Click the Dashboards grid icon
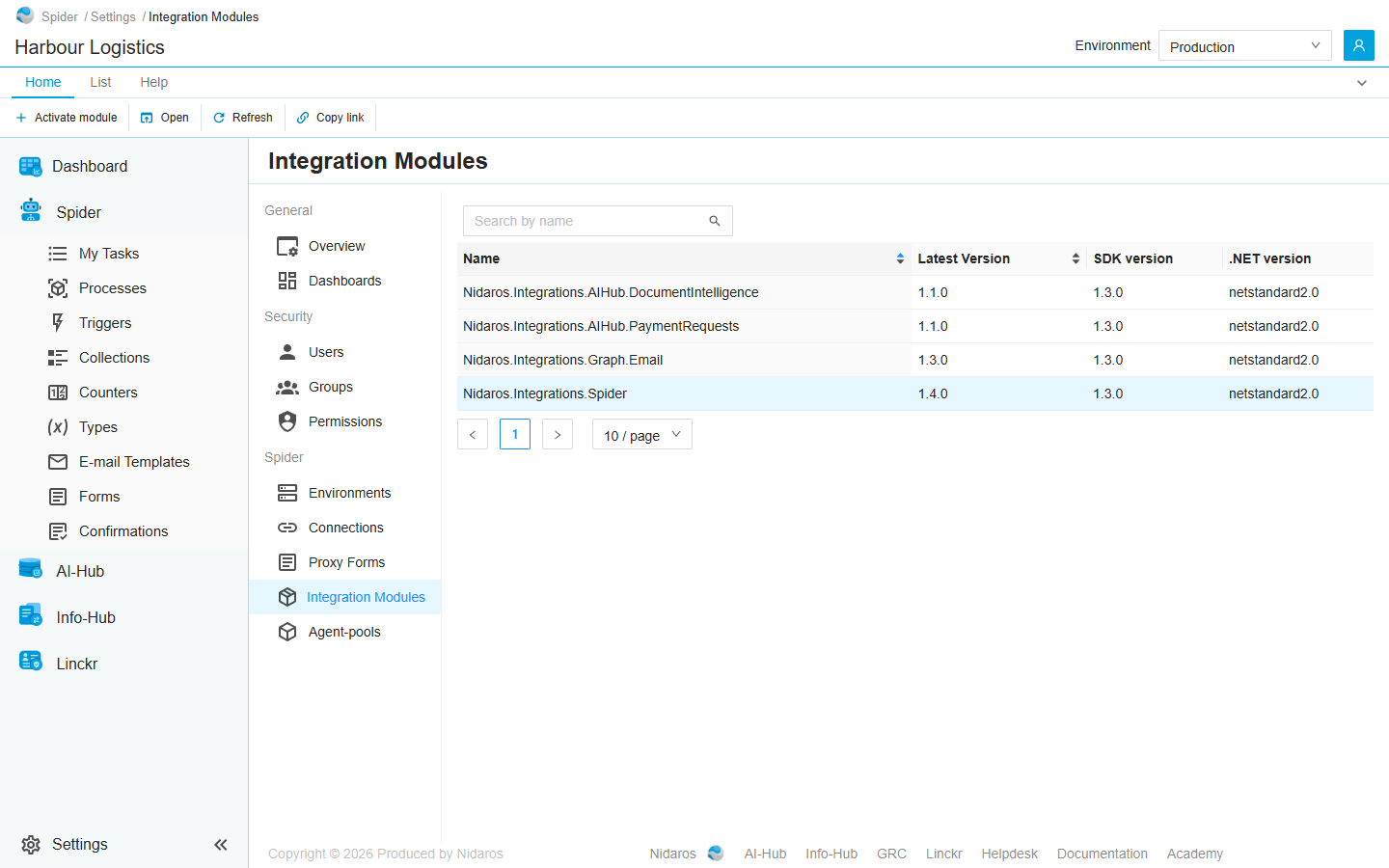This screenshot has width=1389, height=868. pyautogui.click(x=287, y=281)
